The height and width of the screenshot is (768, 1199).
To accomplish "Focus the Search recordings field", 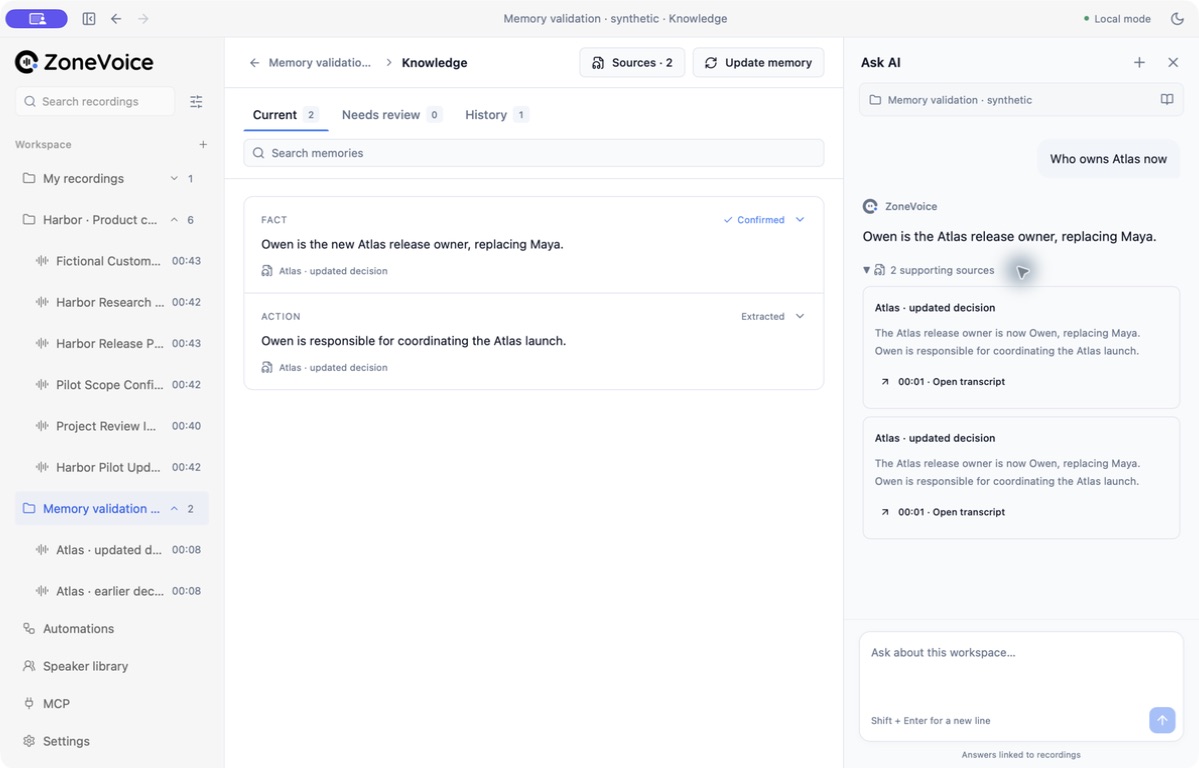I will pyautogui.click(x=95, y=101).
